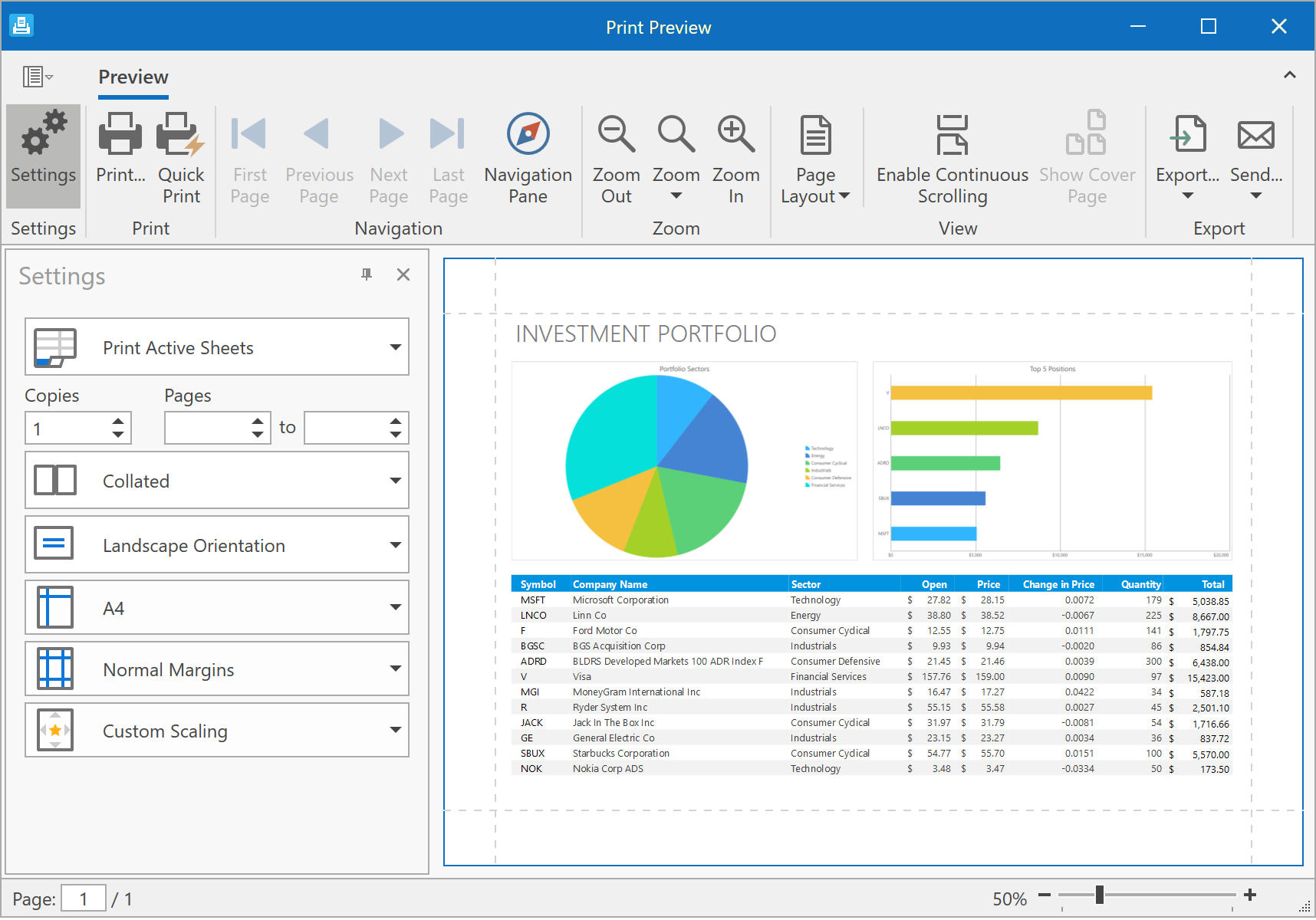Viewport: 1316px width, 920px height.
Task: Select the Preview ribbon tab
Action: (x=133, y=77)
